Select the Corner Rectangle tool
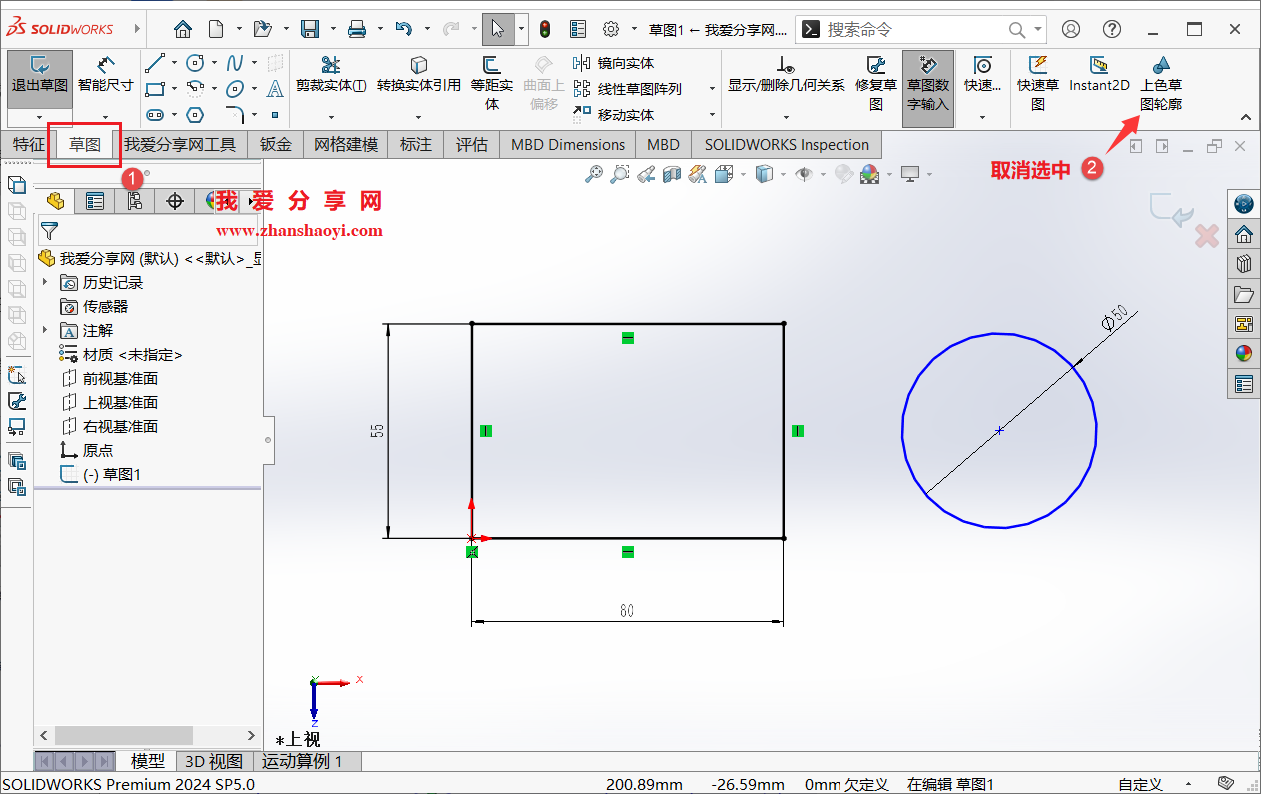 pos(155,89)
